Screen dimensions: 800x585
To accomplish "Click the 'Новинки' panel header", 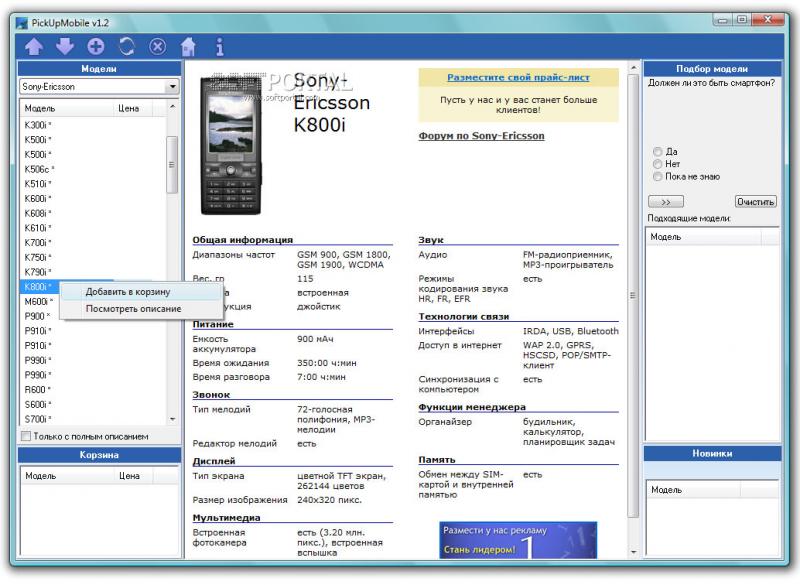I will pos(712,453).
